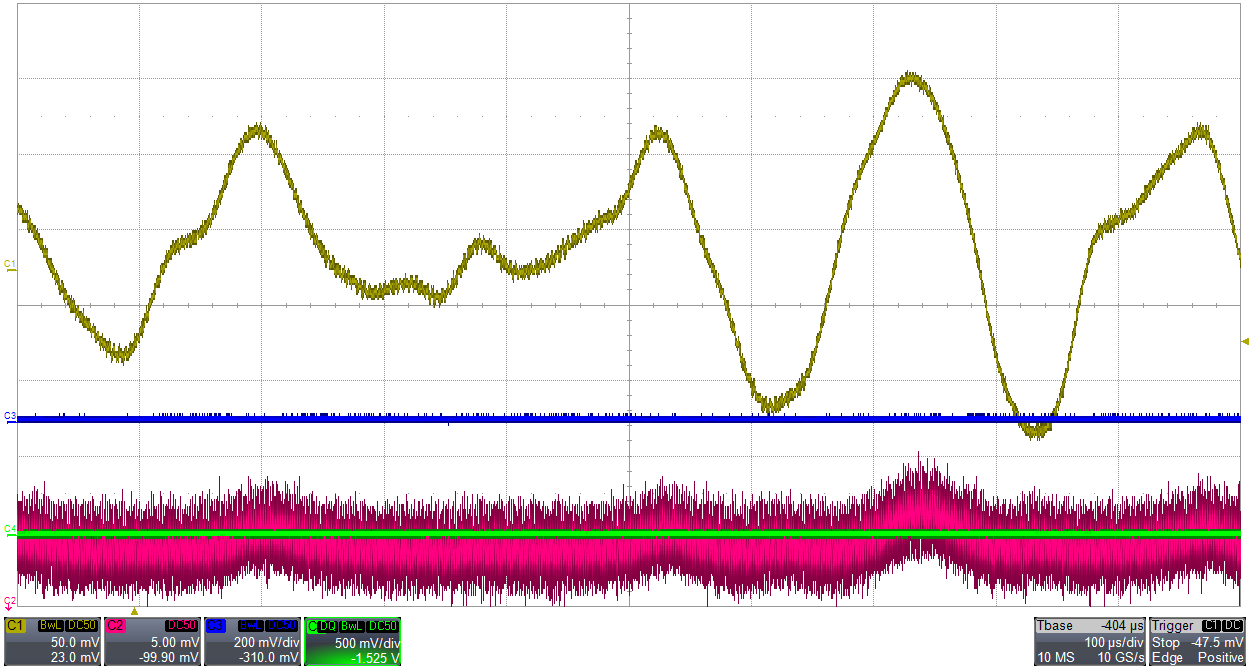The width and height of the screenshot is (1251, 667).
Task: Click the -404 µs delay value in Tbase
Action: 1122,626
